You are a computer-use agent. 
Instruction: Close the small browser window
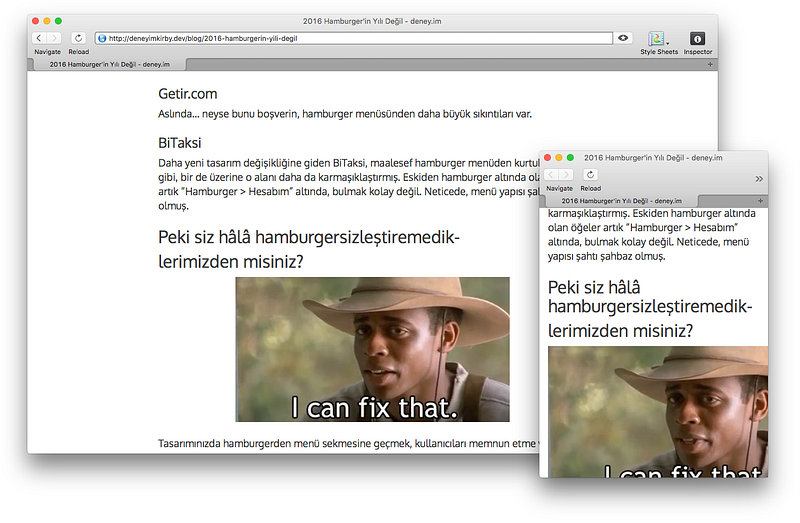tap(547, 158)
